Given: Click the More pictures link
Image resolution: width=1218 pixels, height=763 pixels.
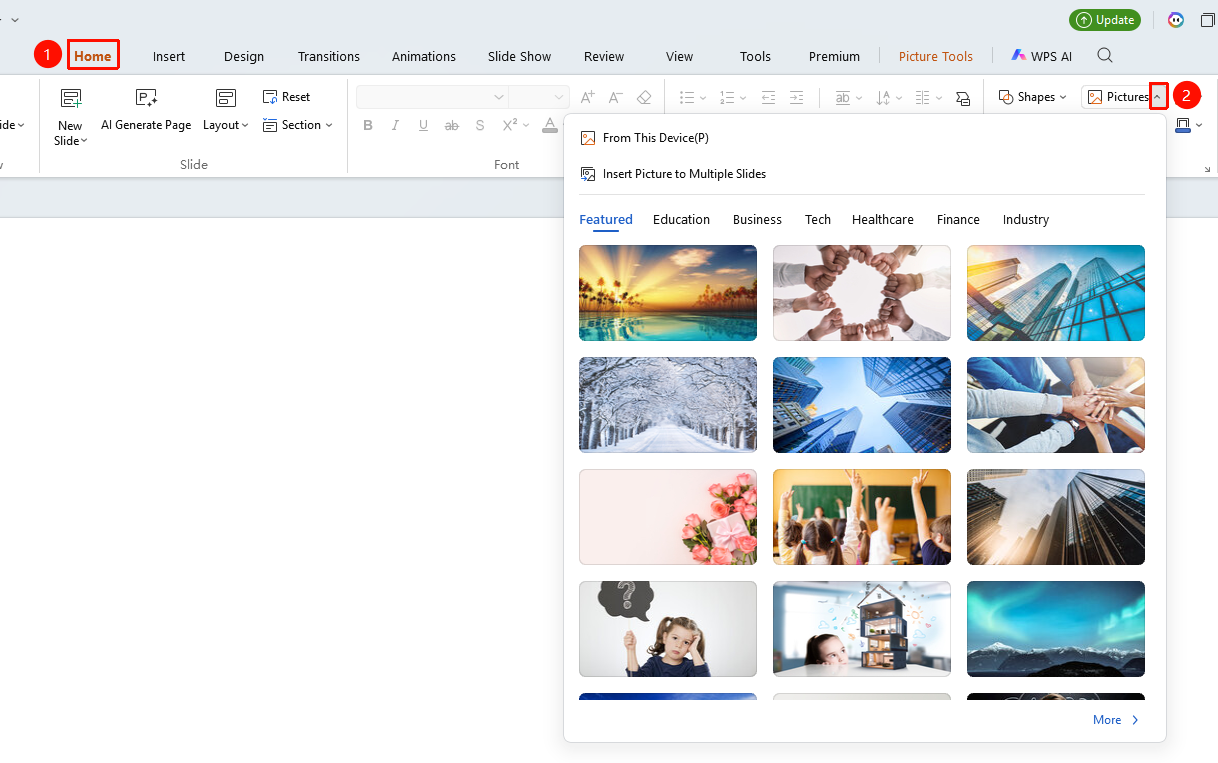Looking at the screenshot, I should pyautogui.click(x=1116, y=720).
